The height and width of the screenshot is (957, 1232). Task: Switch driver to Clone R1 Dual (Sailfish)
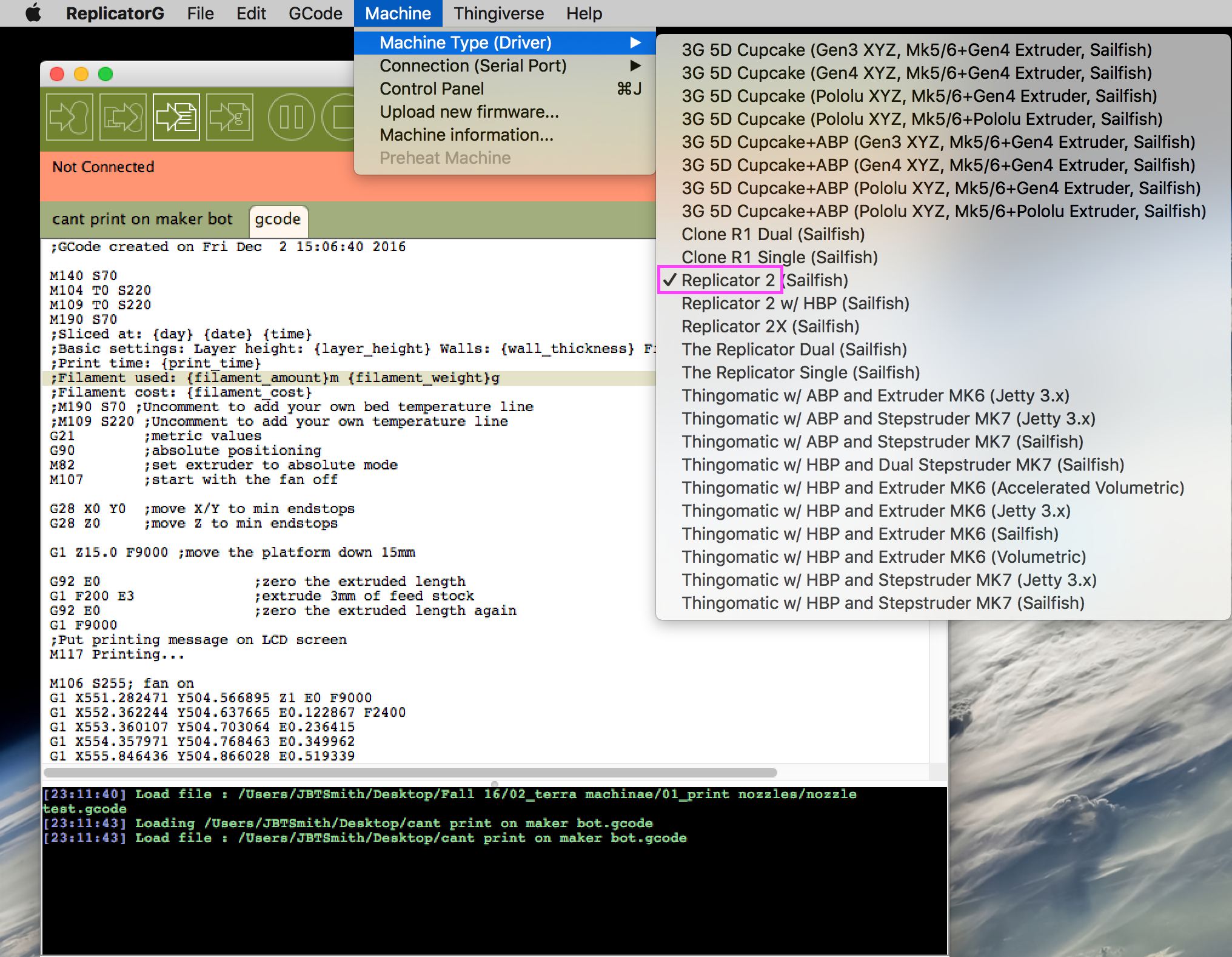[x=774, y=234]
